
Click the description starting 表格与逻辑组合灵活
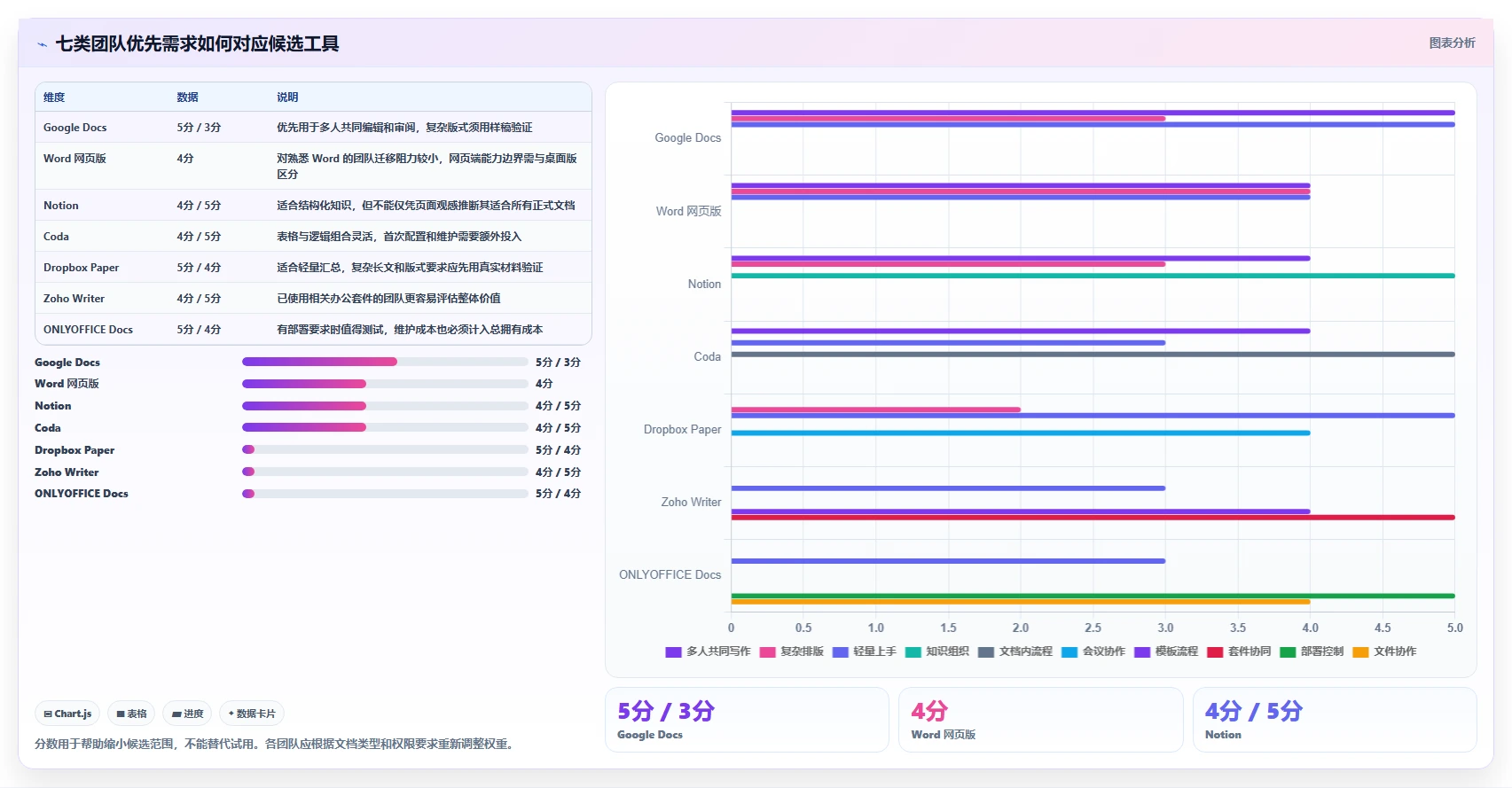[399, 237]
